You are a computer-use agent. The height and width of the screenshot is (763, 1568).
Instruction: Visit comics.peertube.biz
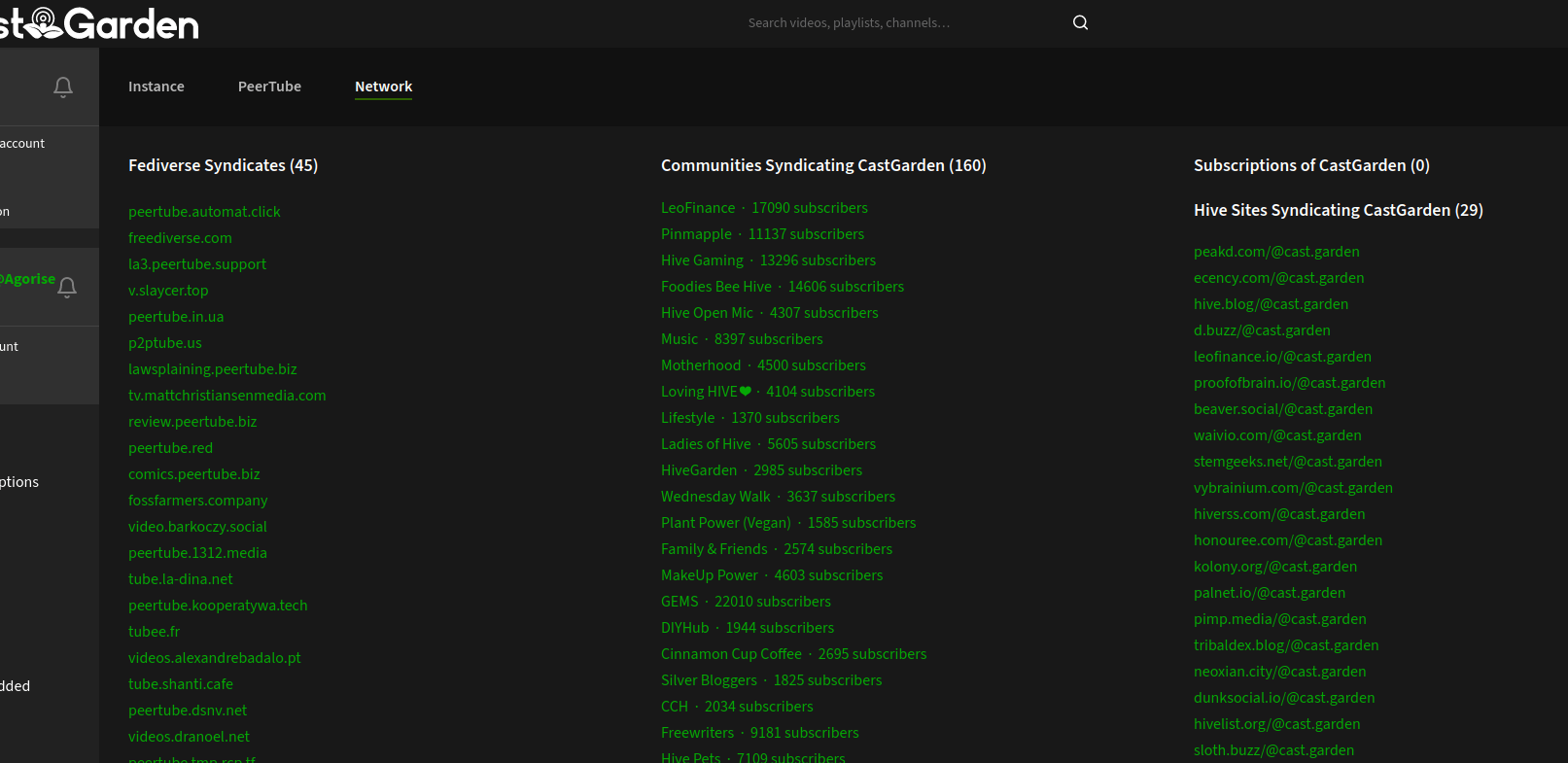point(194,474)
